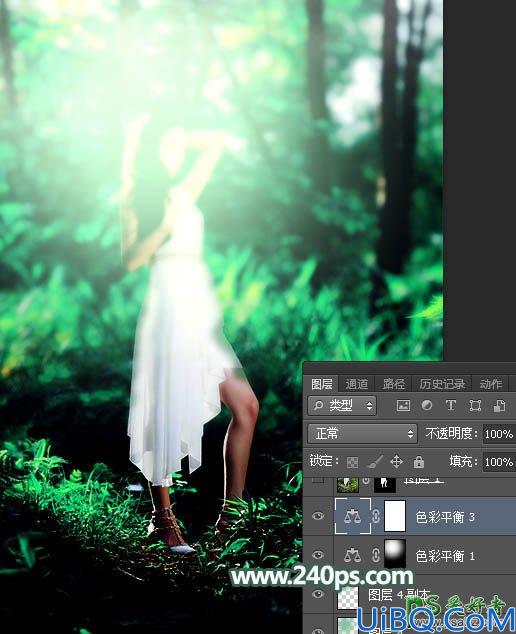Image resolution: width=516 pixels, height=634 pixels.
Task: Select gradient layer mask of 色彩平衡 1
Action: 395,554
